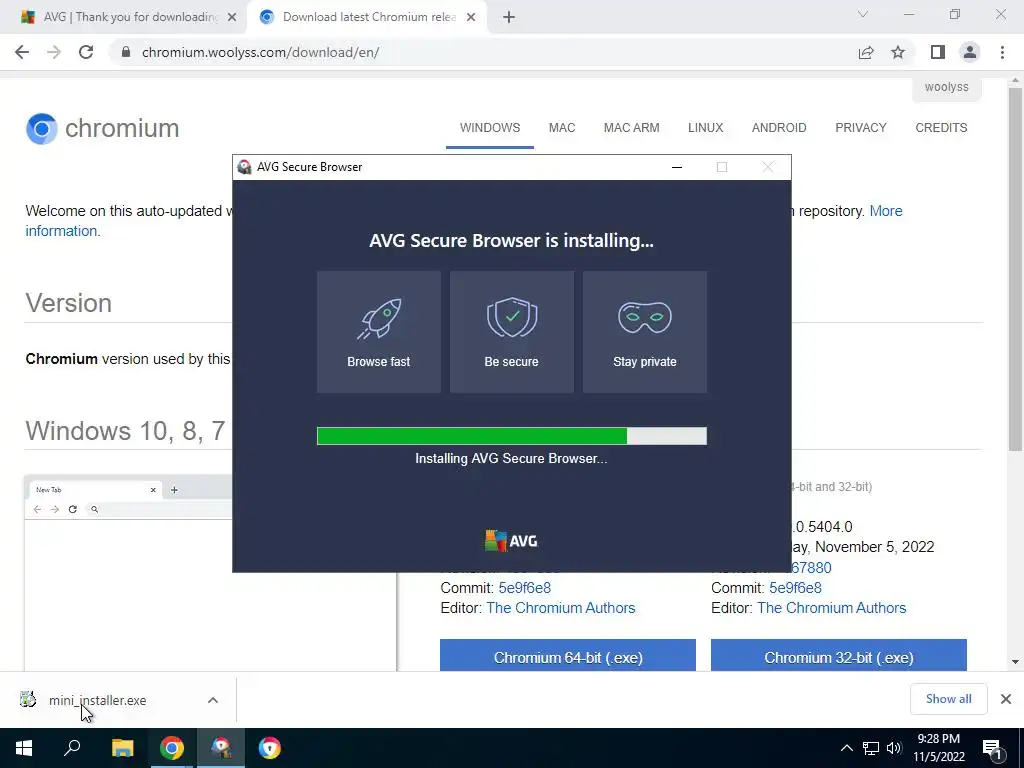This screenshot has width=1024, height=768.
Task: Open AVG Secure Browser taskbar icon
Action: tap(269, 748)
